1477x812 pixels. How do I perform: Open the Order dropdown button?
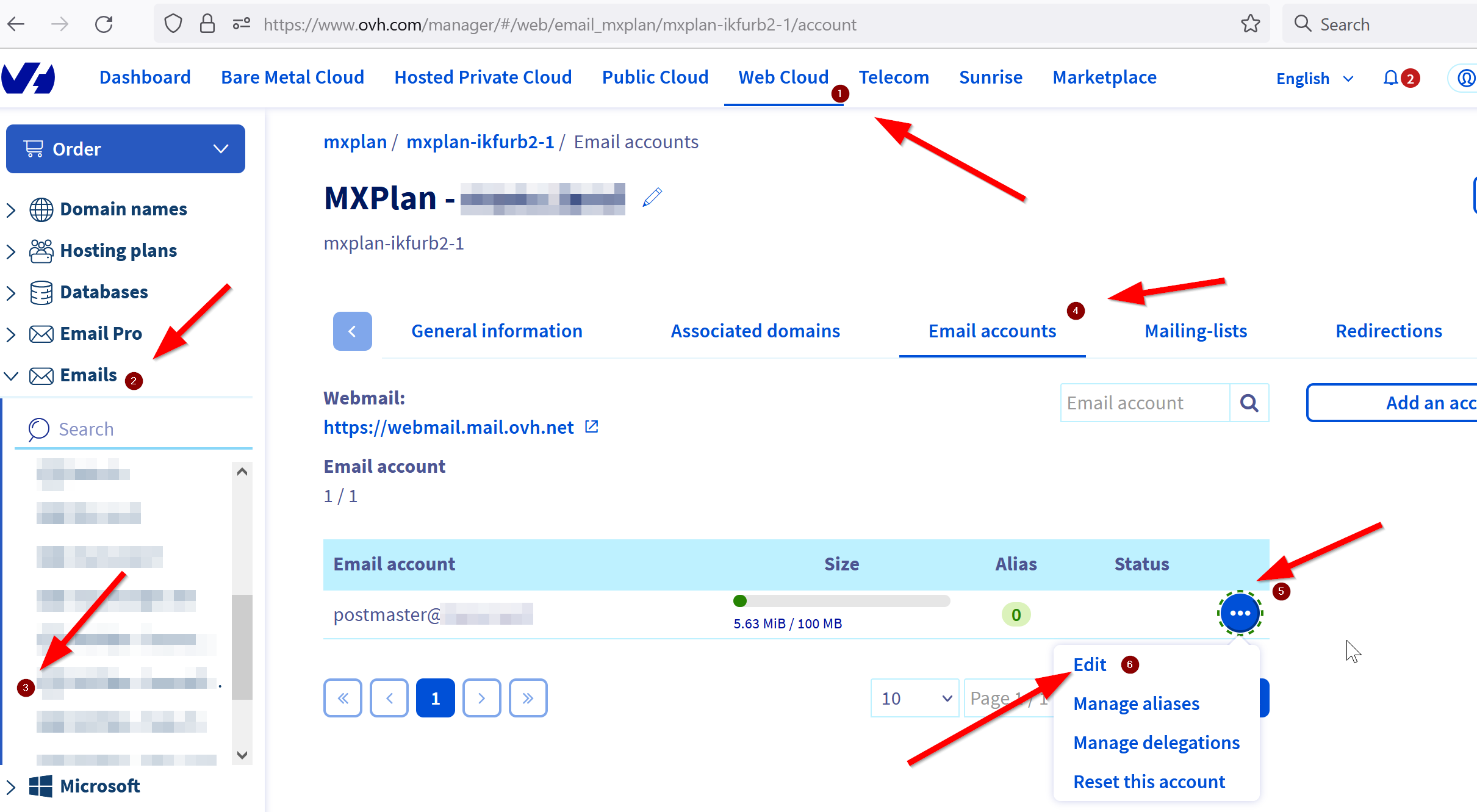126,149
